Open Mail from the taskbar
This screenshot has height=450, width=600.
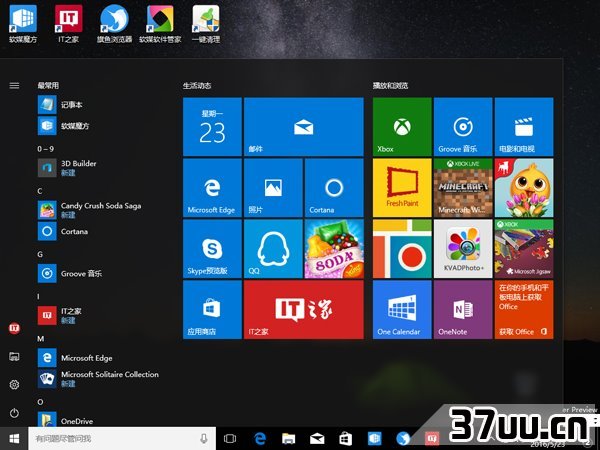(317, 439)
